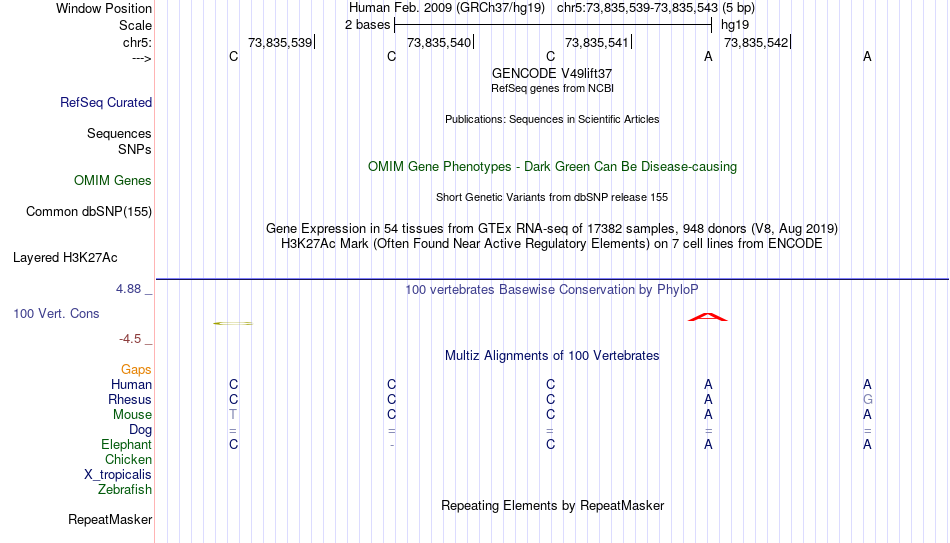Image resolution: width=950 pixels, height=543 pixels.
Task: Click the Common dbSNP(155) track label
Action: (89, 212)
